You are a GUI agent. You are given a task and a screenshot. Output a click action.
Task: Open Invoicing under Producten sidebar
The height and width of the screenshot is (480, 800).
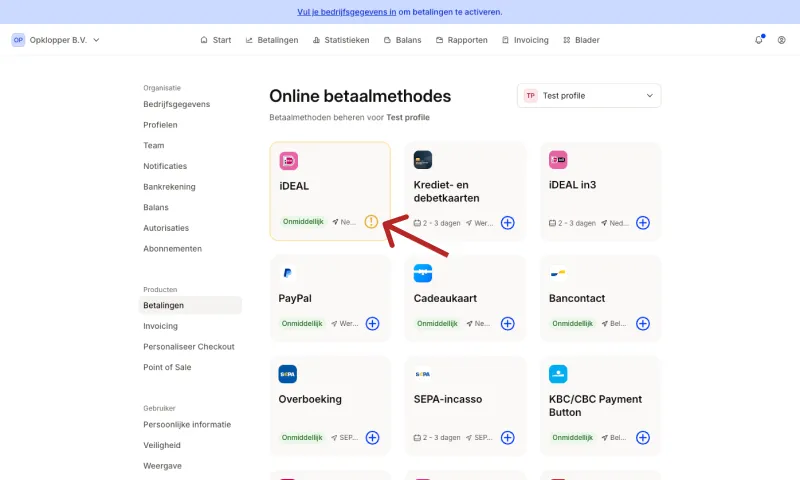pyautogui.click(x=160, y=326)
